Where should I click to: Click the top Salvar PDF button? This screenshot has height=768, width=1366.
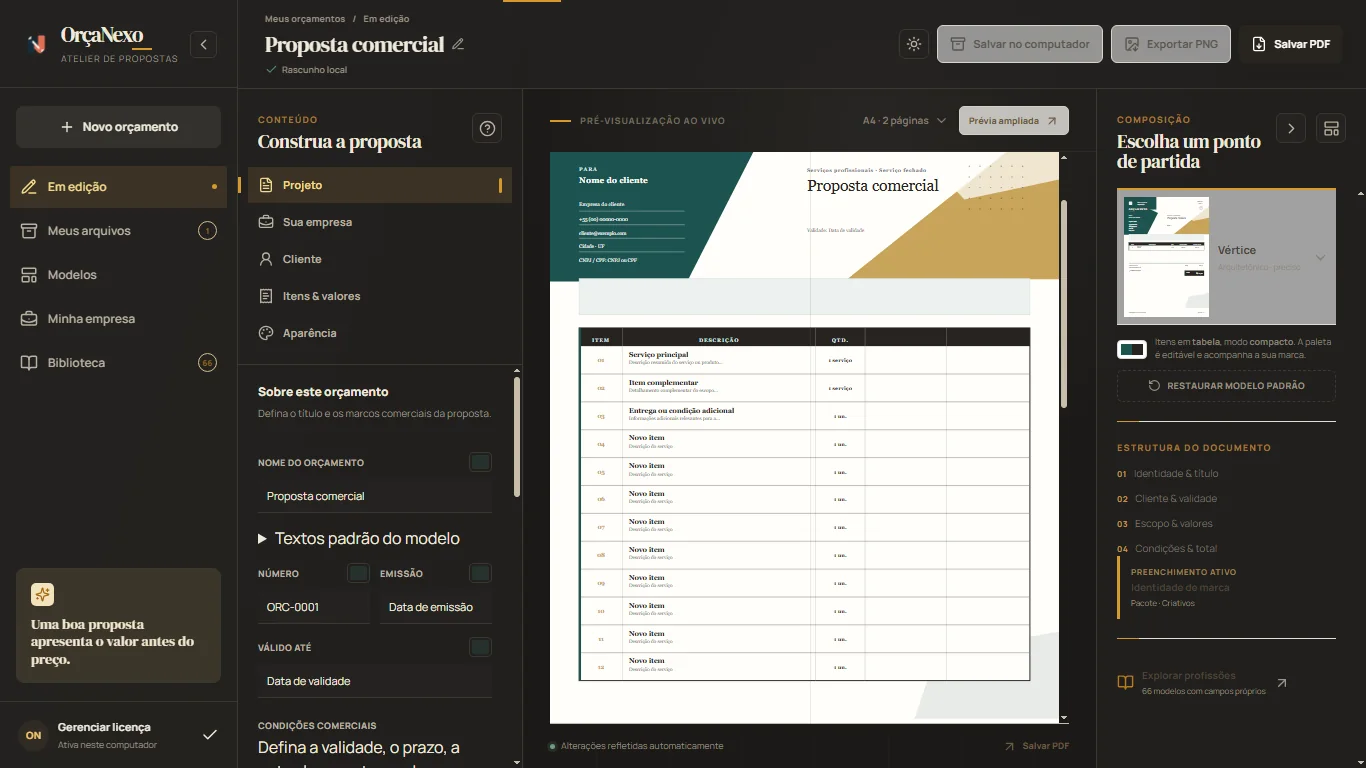pyautogui.click(x=1290, y=44)
